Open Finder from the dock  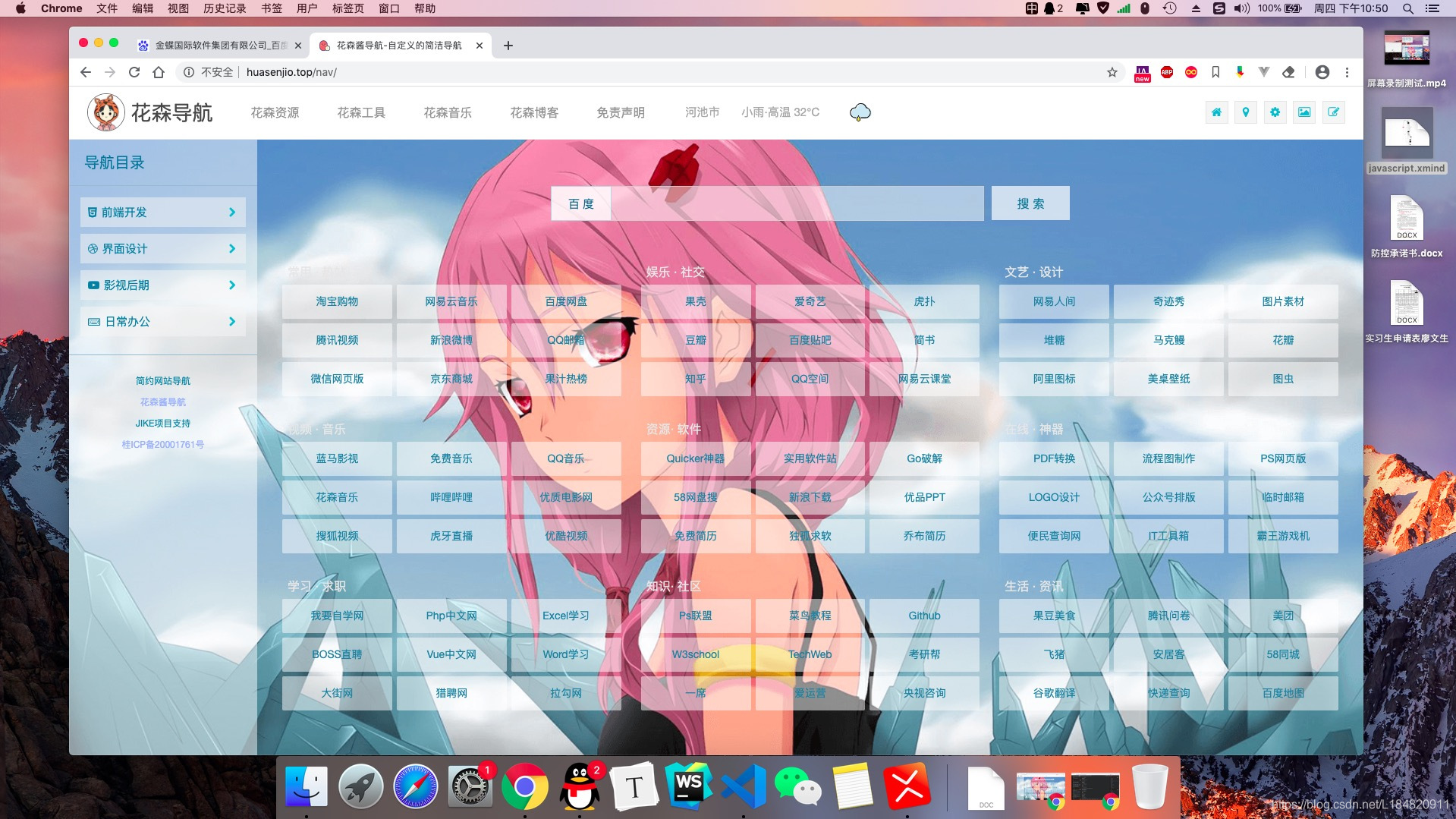(306, 786)
